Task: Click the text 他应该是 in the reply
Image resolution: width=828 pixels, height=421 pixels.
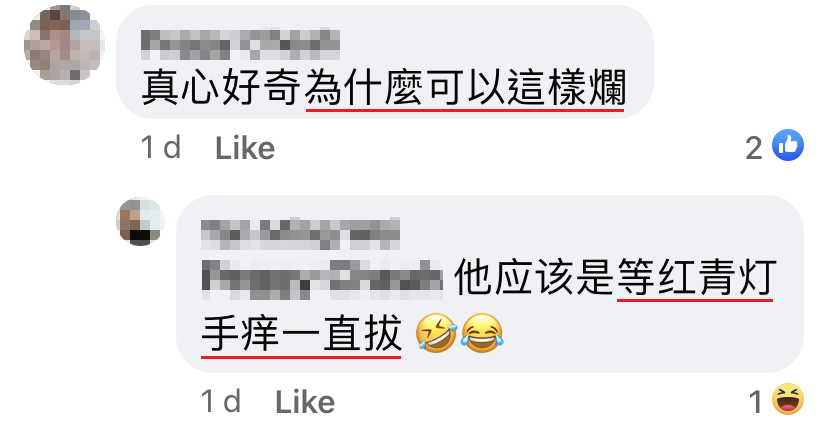Action: click(x=534, y=277)
